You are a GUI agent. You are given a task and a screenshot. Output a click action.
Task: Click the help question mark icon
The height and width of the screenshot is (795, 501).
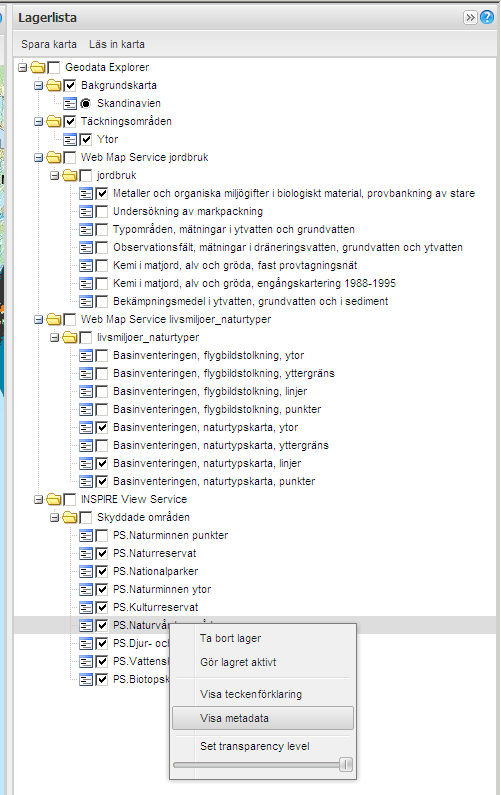point(487,18)
